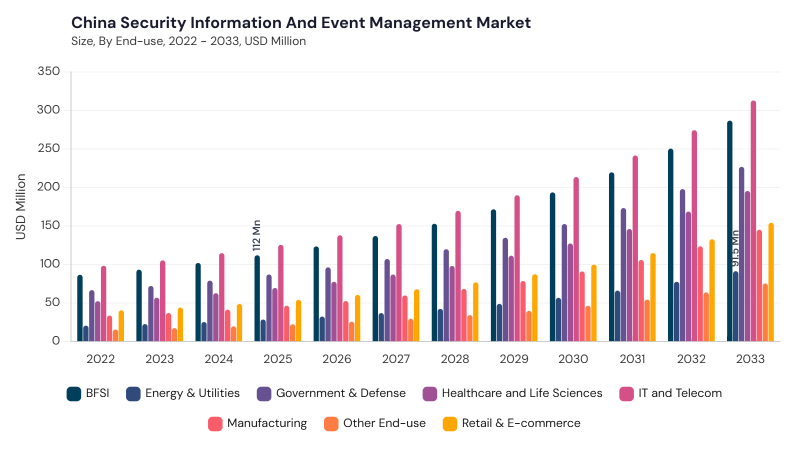Toggle the BFSI legend label
Image resolution: width=800 pixels, height=450 pixels.
(x=97, y=393)
